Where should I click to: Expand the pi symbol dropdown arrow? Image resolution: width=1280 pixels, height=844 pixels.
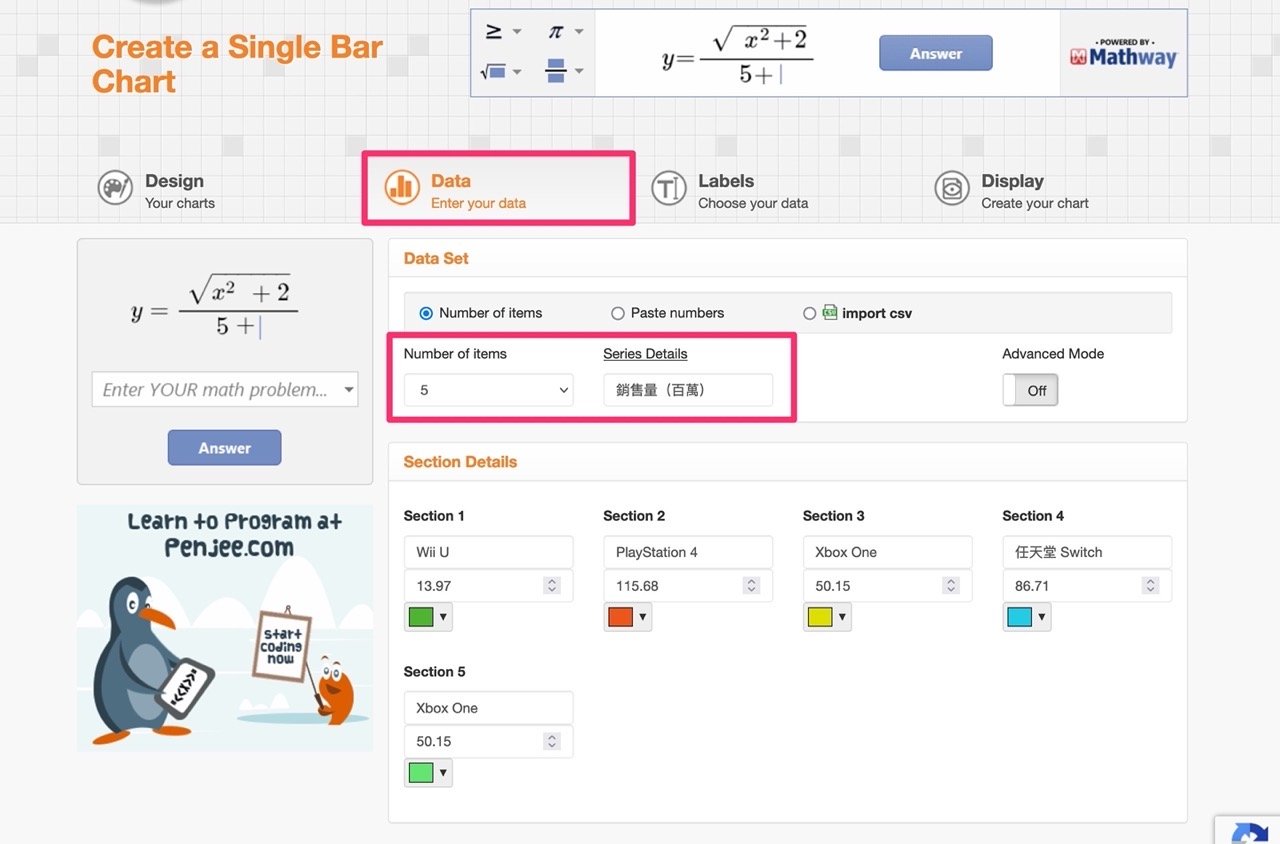(x=579, y=32)
